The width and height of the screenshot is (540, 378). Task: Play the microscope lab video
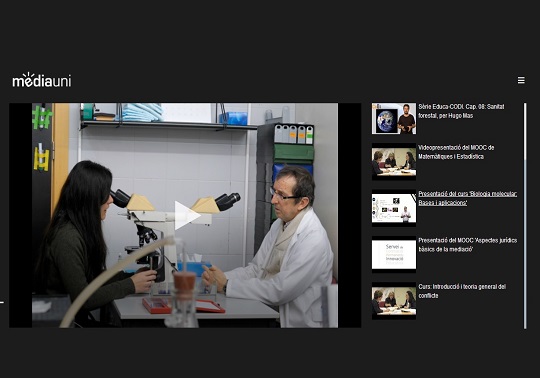click(x=187, y=216)
